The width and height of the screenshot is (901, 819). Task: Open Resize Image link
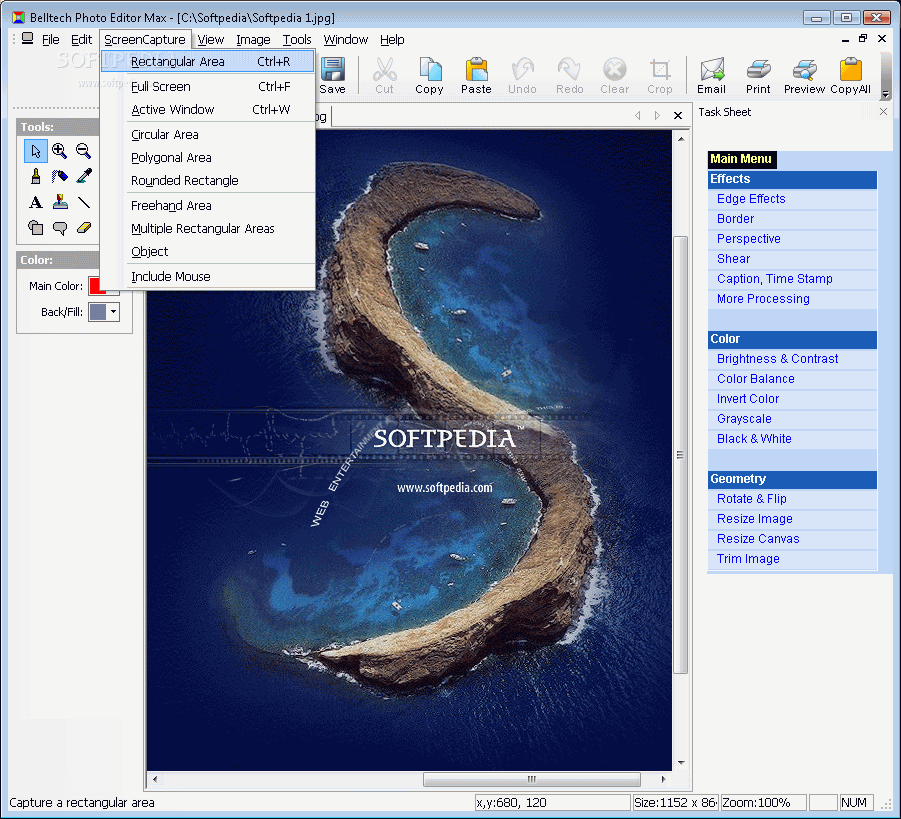click(754, 520)
